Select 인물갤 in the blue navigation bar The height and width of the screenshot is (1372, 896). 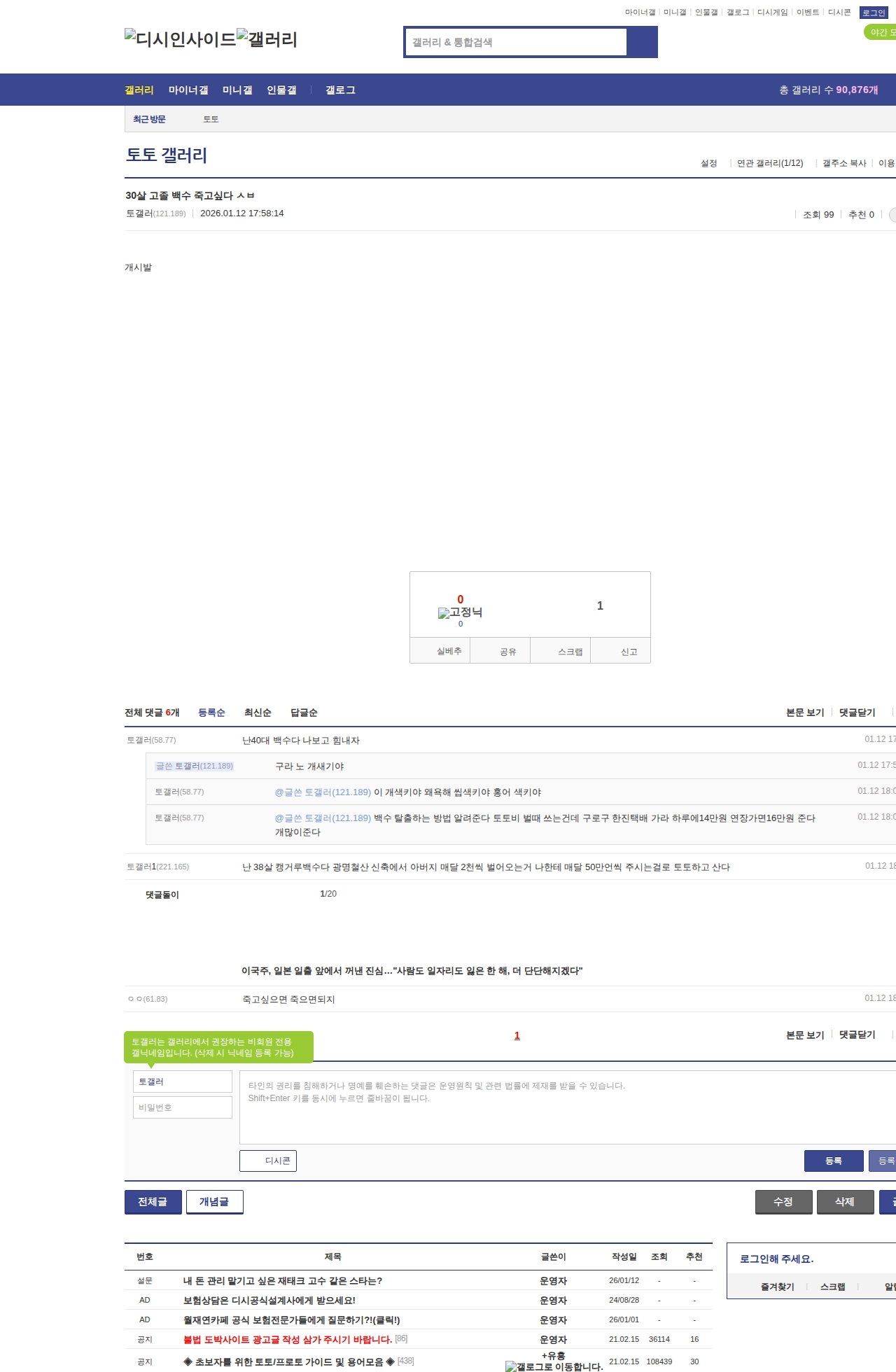(x=281, y=90)
